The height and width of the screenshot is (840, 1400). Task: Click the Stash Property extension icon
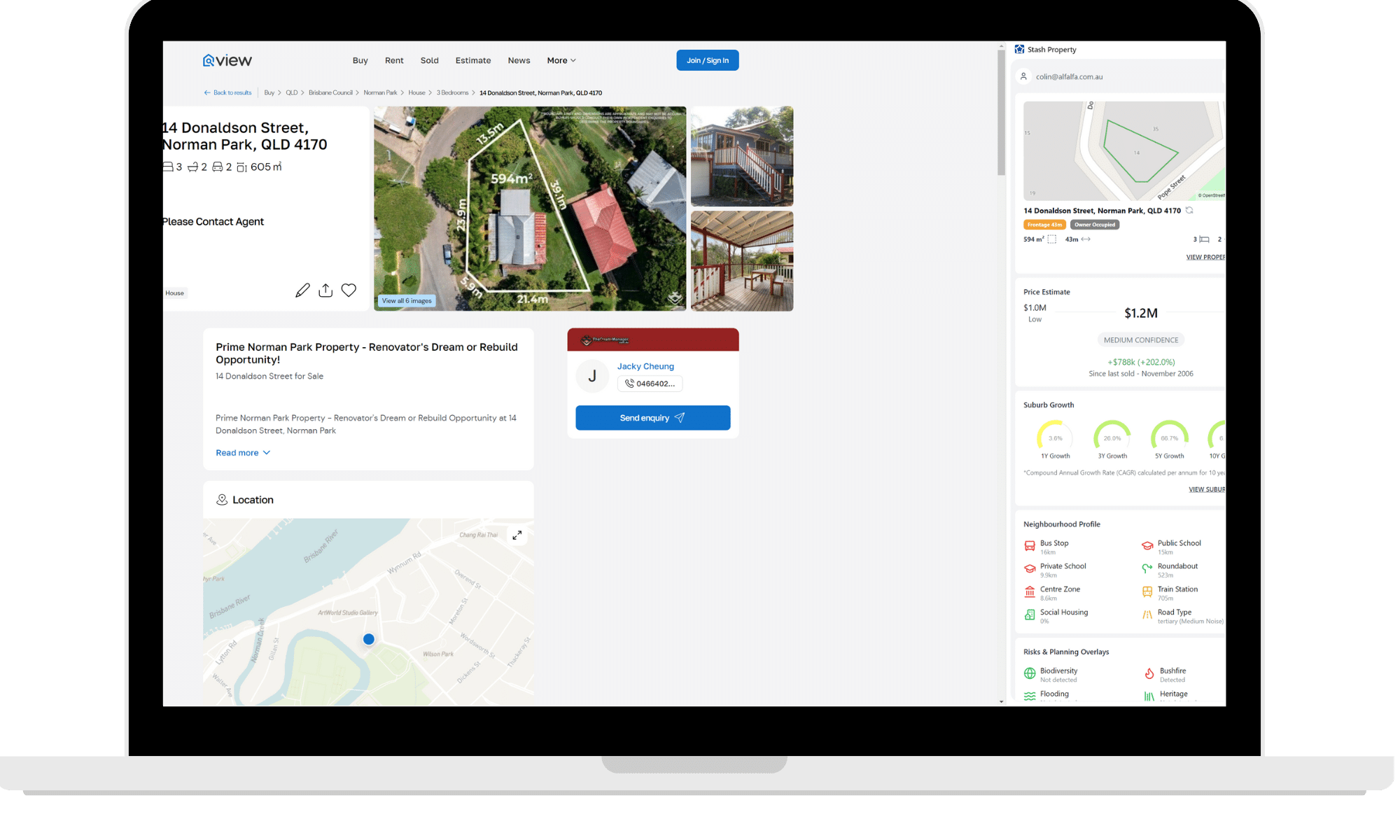coord(1019,50)
